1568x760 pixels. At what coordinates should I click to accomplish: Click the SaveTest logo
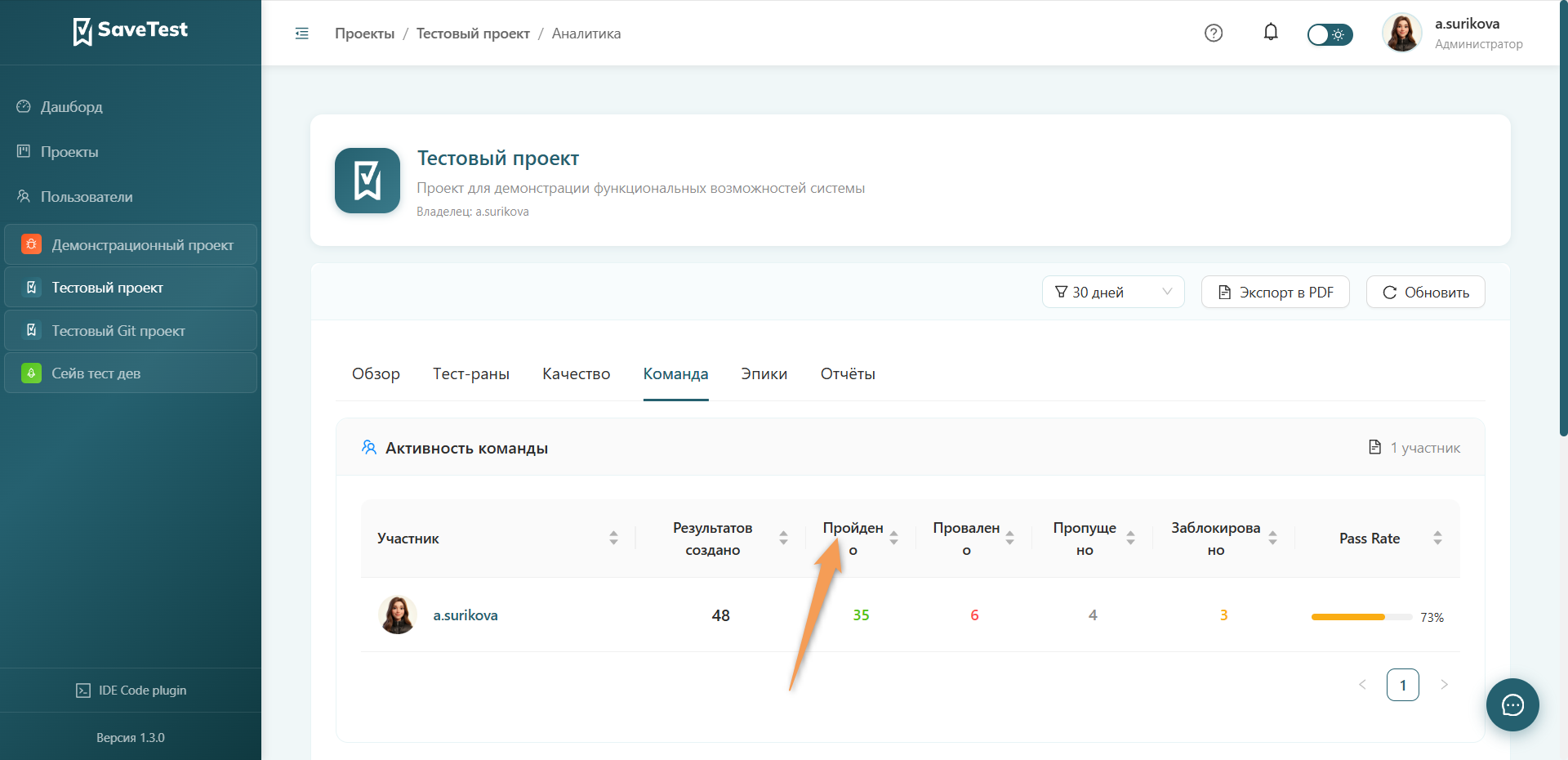(x=131, y=31)
